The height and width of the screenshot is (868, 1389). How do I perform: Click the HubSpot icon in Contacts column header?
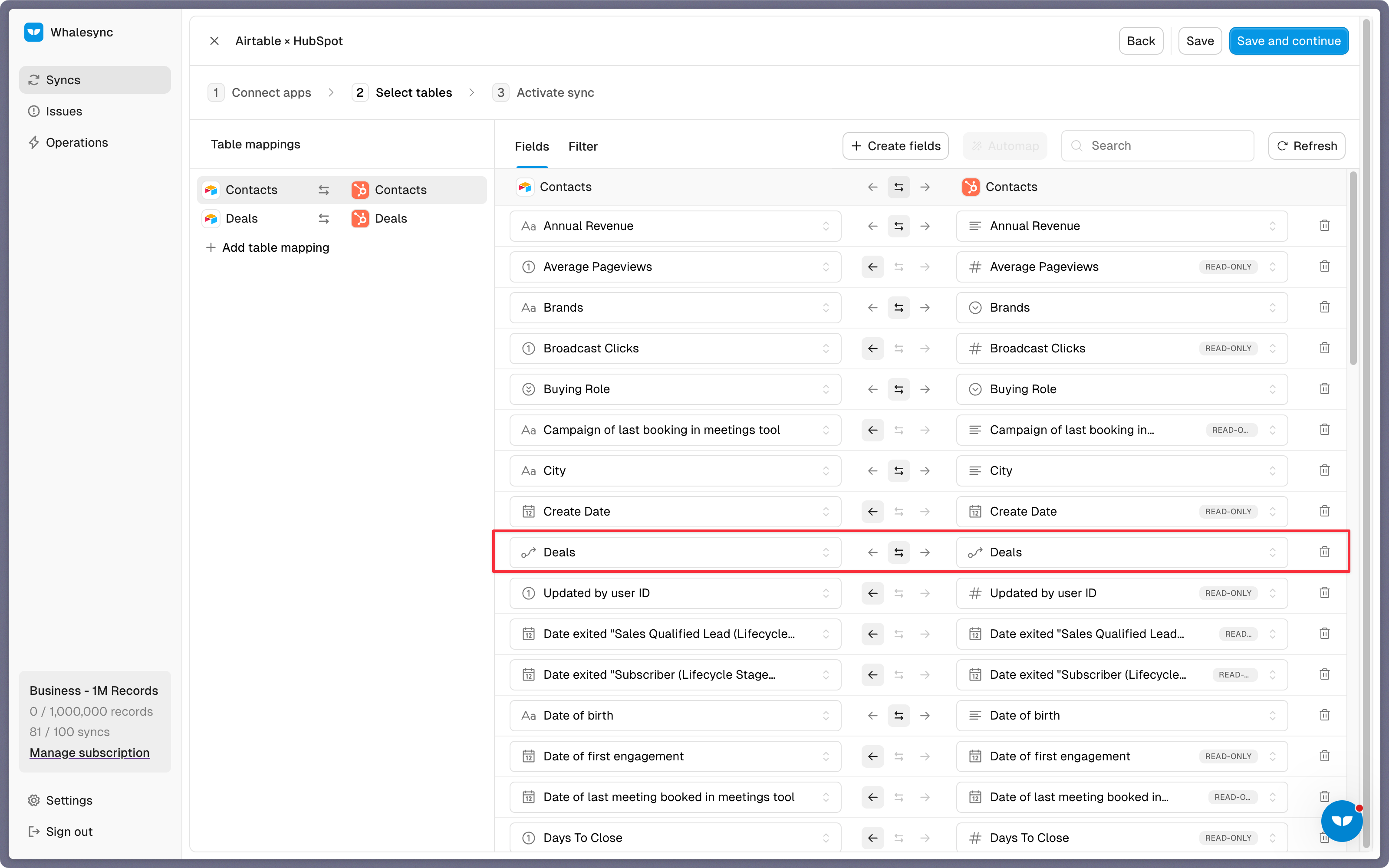click(x=971, y=187)
